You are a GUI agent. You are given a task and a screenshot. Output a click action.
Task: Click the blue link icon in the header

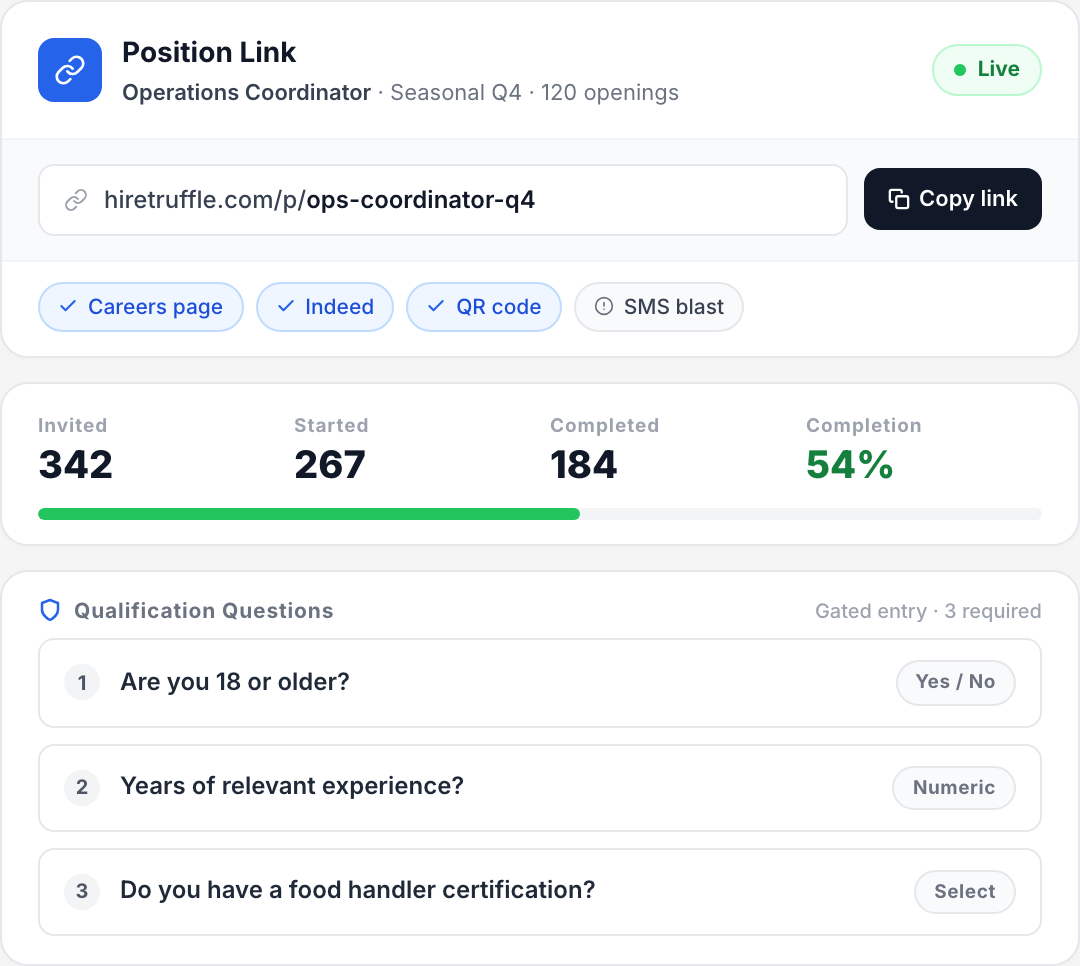[x=69, y=69]
